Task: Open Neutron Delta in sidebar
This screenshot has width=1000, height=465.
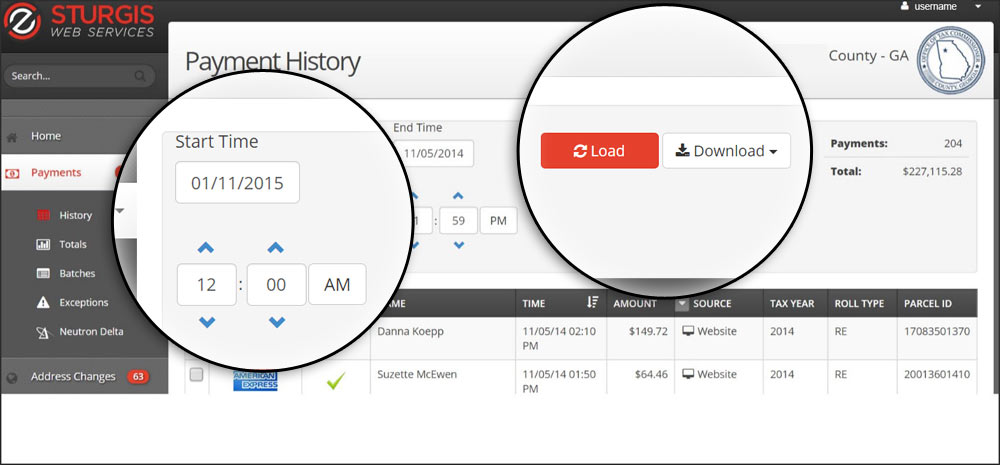Action: 91,332
